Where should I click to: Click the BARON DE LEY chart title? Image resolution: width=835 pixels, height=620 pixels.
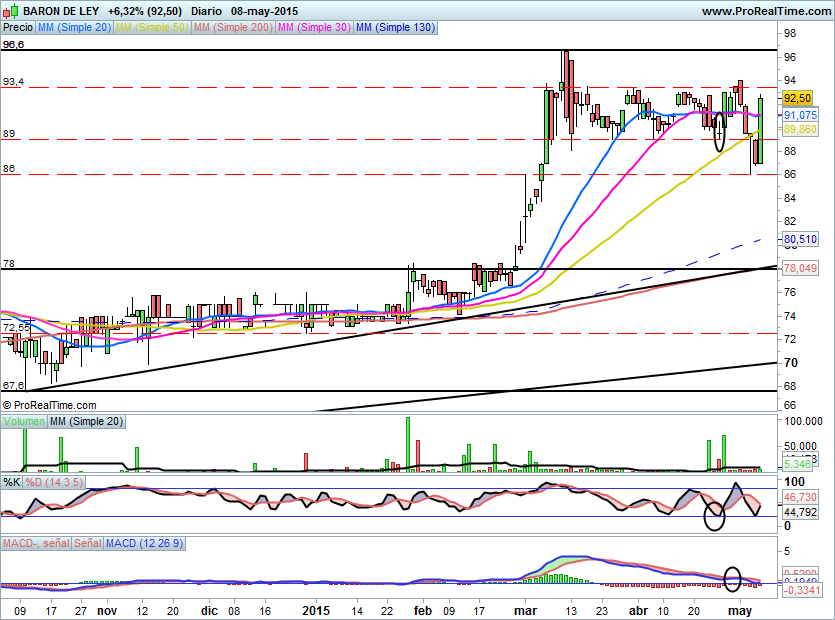click(61, 11)
